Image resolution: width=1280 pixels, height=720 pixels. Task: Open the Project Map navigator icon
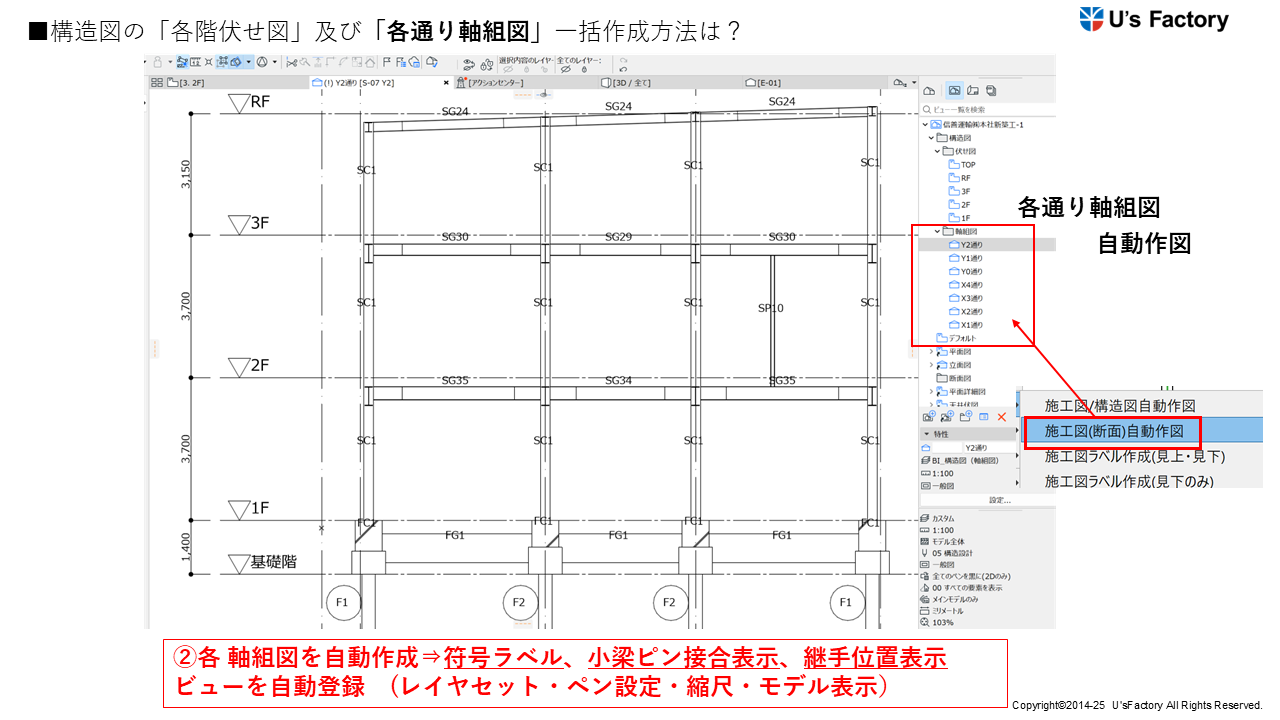click(928, 90)
